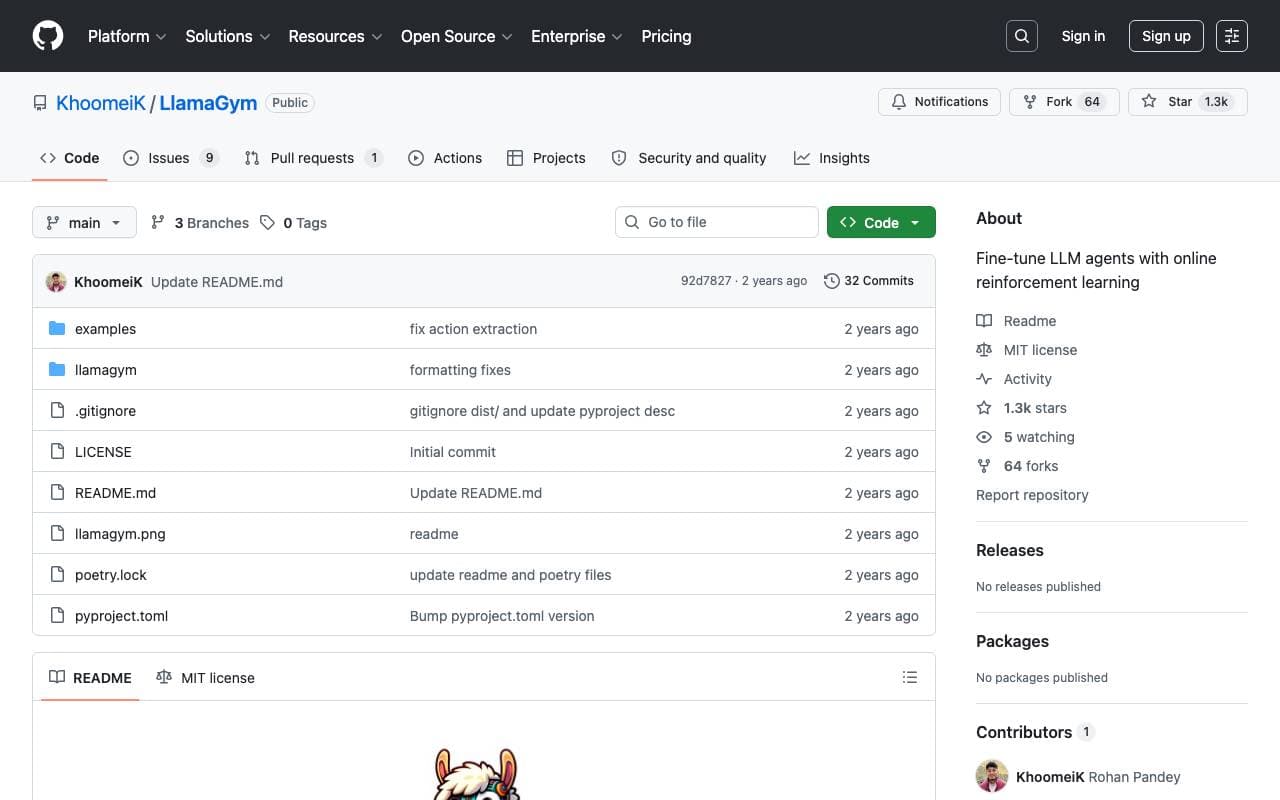Click the pyproject.toml file icon
This screenshot has width=1280, height=800.
click(x=57, y=616)
